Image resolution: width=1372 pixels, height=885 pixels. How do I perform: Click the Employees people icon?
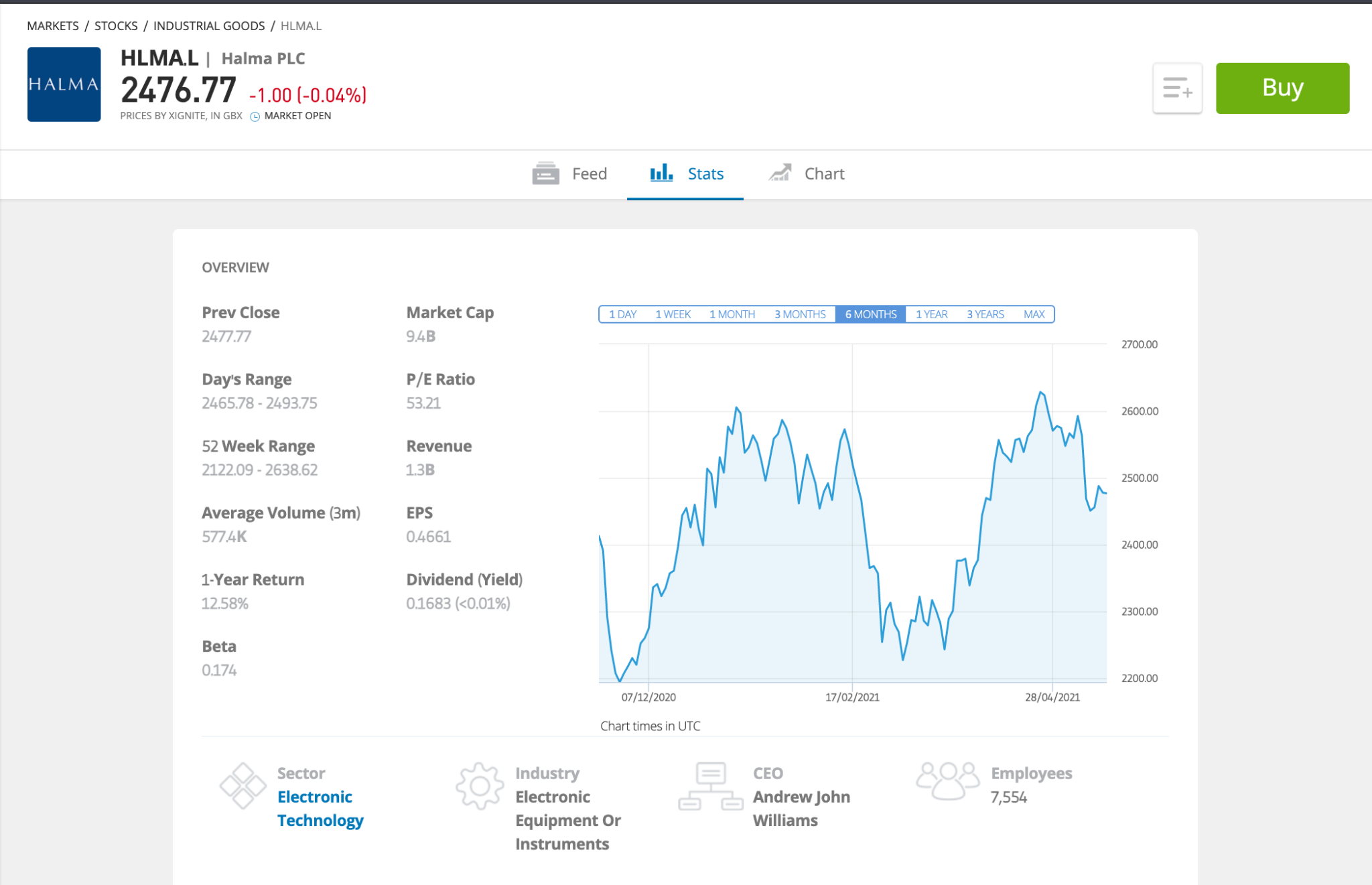pos(948,780)
